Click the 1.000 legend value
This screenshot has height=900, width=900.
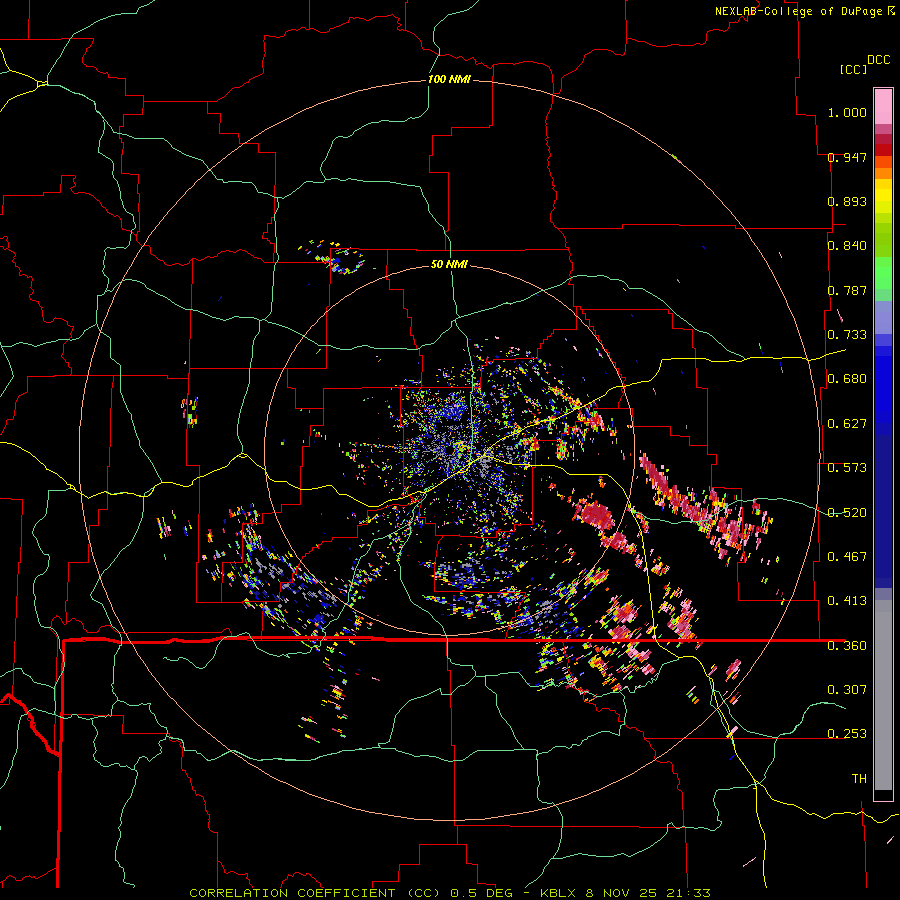pyautogui.click(x=847, y=112)
